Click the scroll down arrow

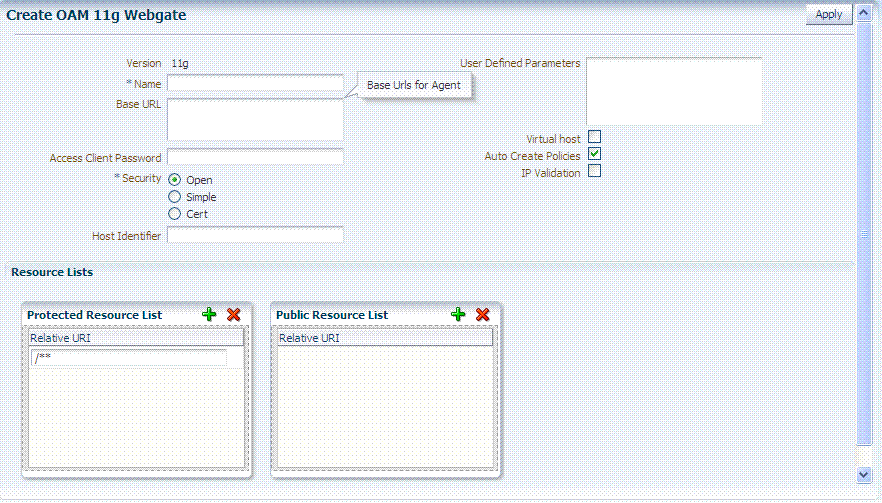pyautogui.click(x=864, y=475)
